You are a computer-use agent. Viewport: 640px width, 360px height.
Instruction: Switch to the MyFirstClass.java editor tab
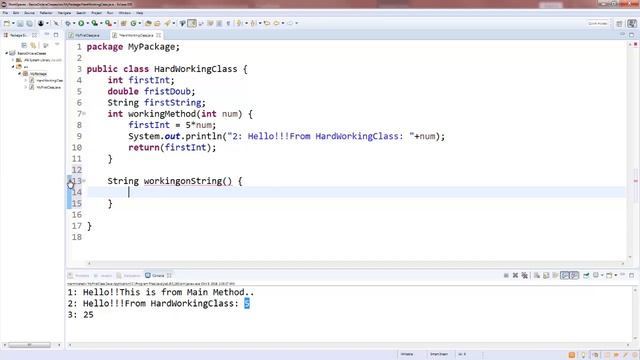coord(87,36)
